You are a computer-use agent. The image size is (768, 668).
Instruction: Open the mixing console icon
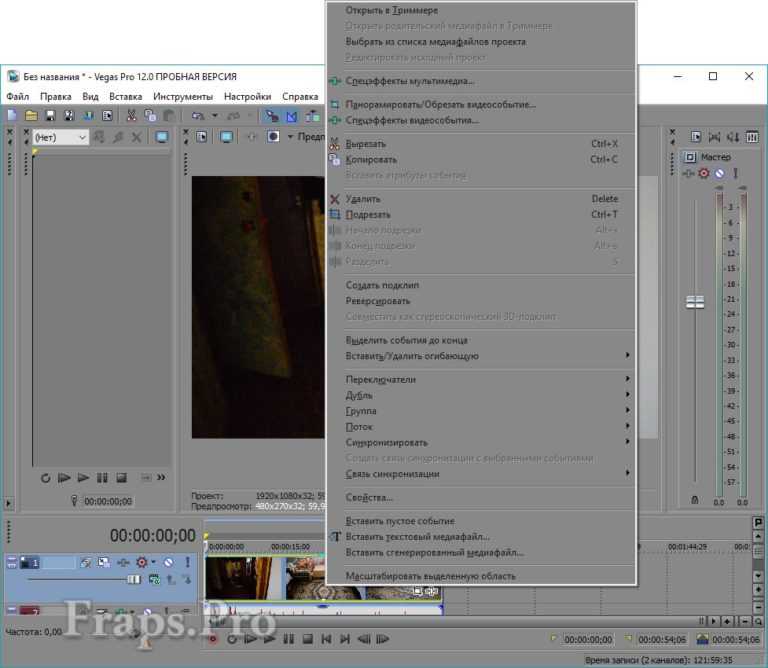tap(752, 137)
